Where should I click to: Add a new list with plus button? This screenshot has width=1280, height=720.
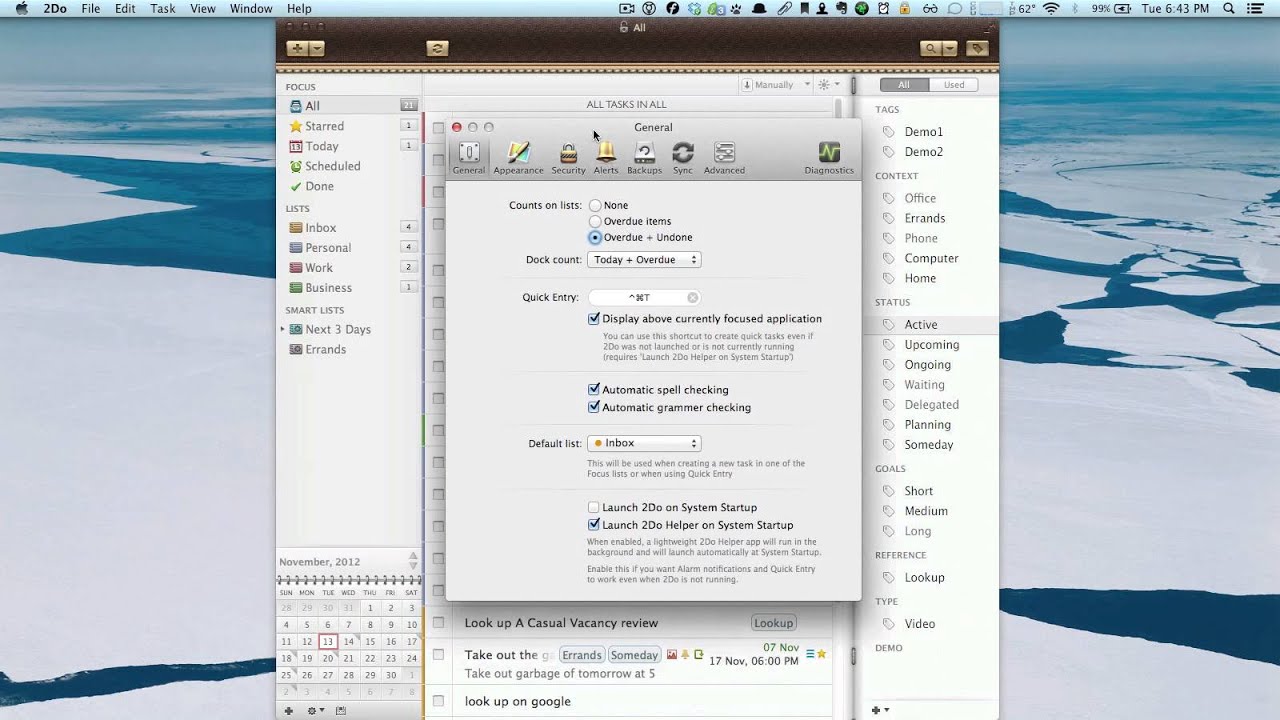(x=289, y=710)
